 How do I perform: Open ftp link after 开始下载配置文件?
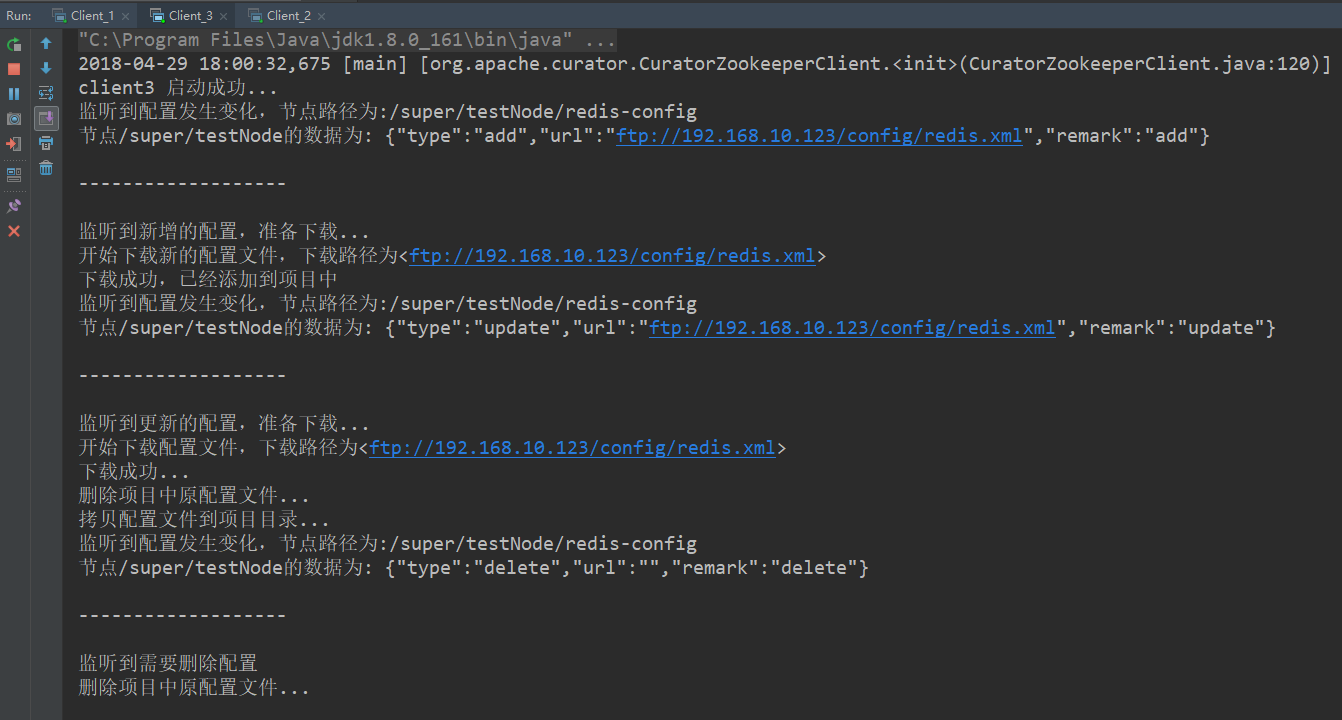pyautogui.click(x=572, y=448)
